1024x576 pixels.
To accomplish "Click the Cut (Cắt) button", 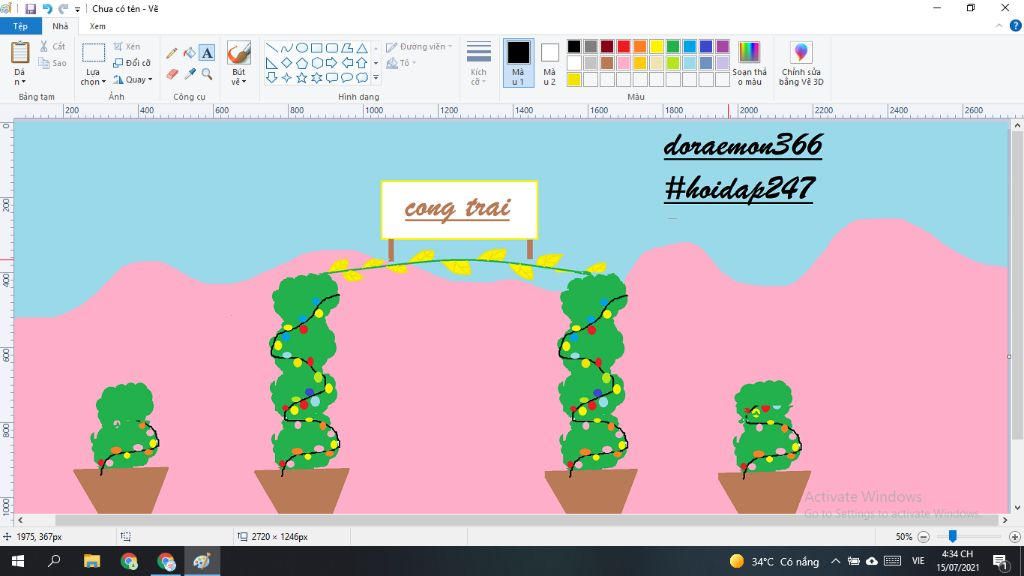I will [52, 46].
